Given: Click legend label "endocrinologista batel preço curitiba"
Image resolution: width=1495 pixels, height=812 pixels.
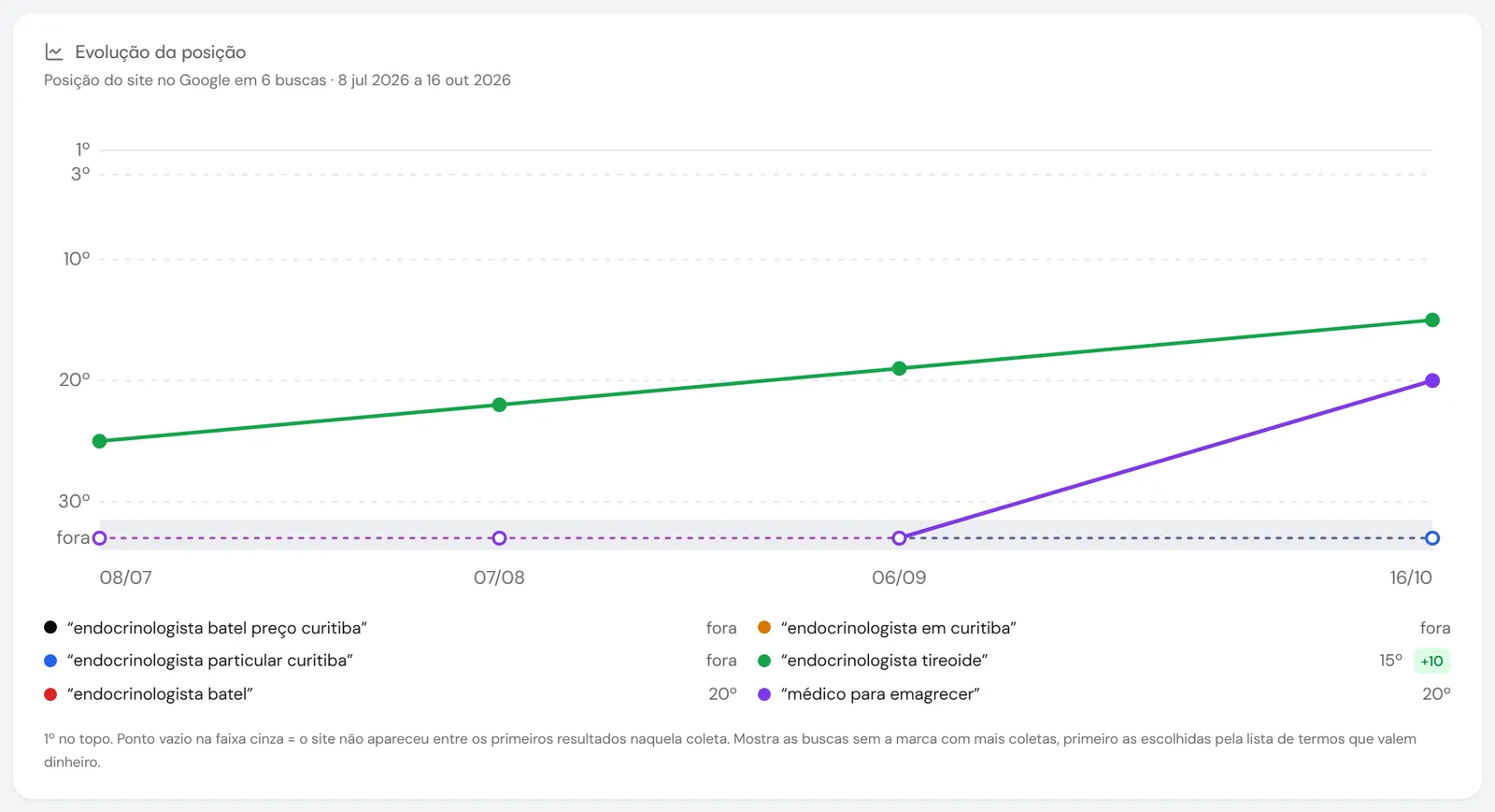Looking at the screenshot, I should point(217,628).
